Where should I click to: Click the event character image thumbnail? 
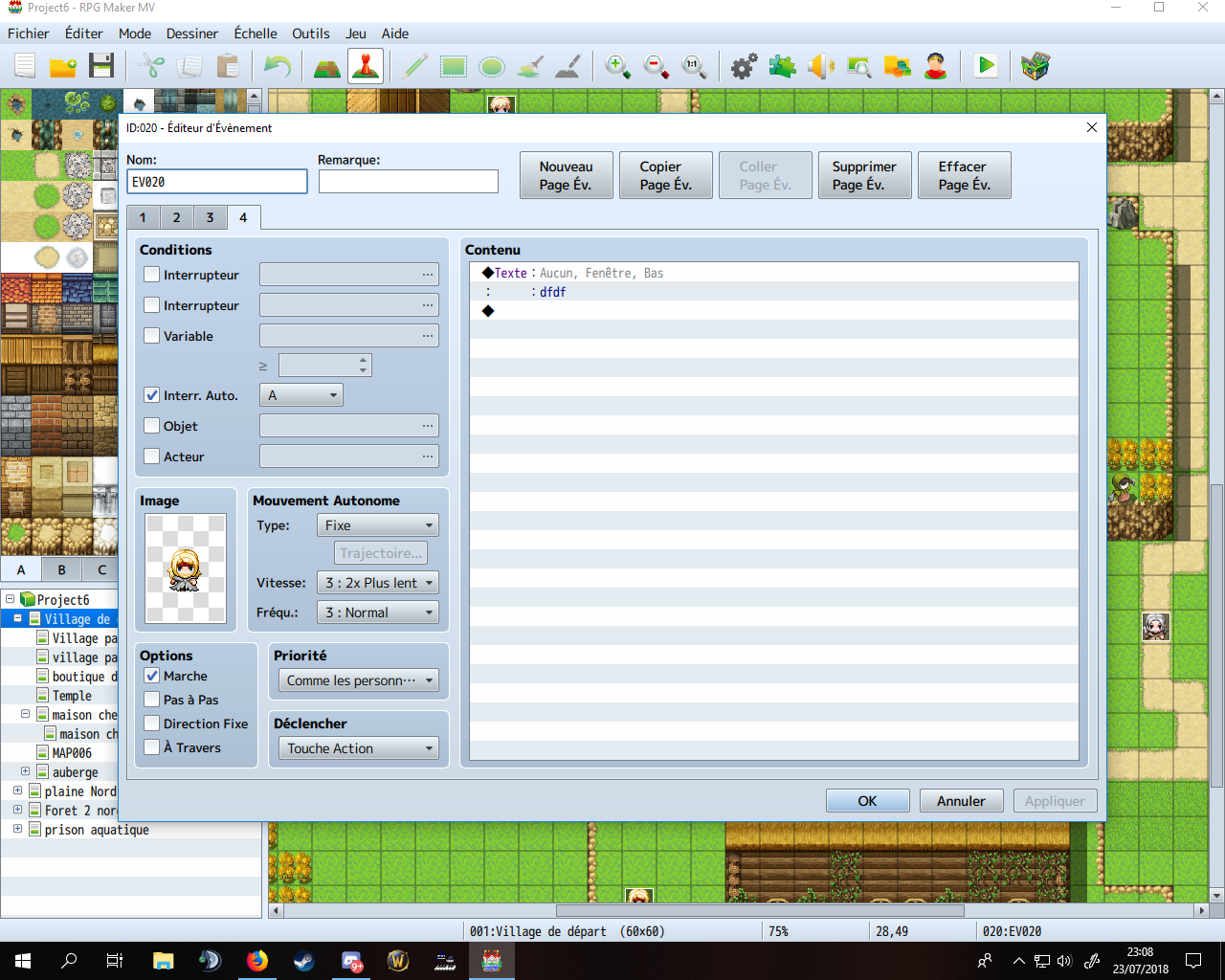pyautogui.click(x=186, y=568)
